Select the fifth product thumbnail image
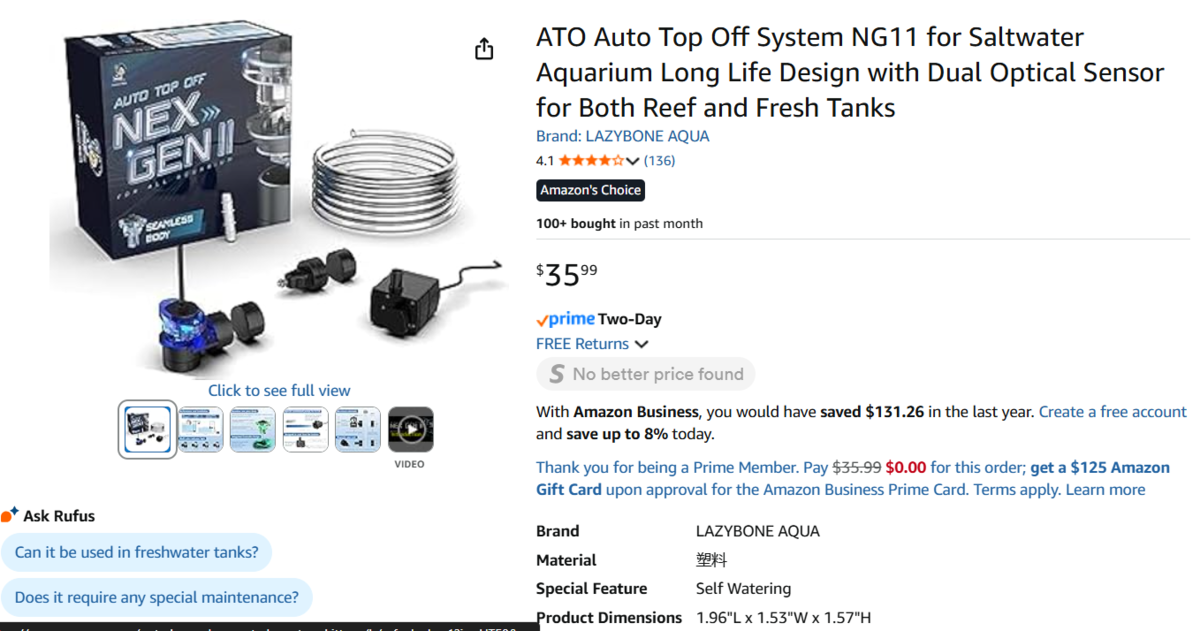 (358, 429)
